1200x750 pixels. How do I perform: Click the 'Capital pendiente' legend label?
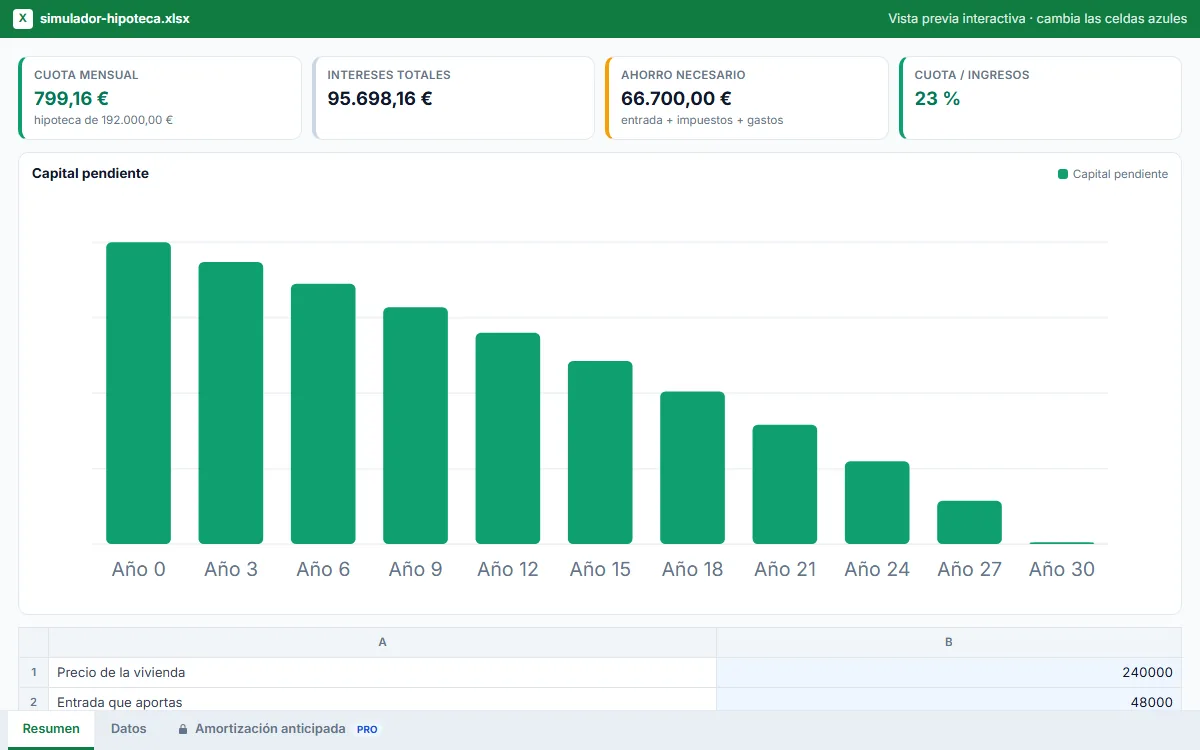pyautogui.click(x=1120, y=174)
